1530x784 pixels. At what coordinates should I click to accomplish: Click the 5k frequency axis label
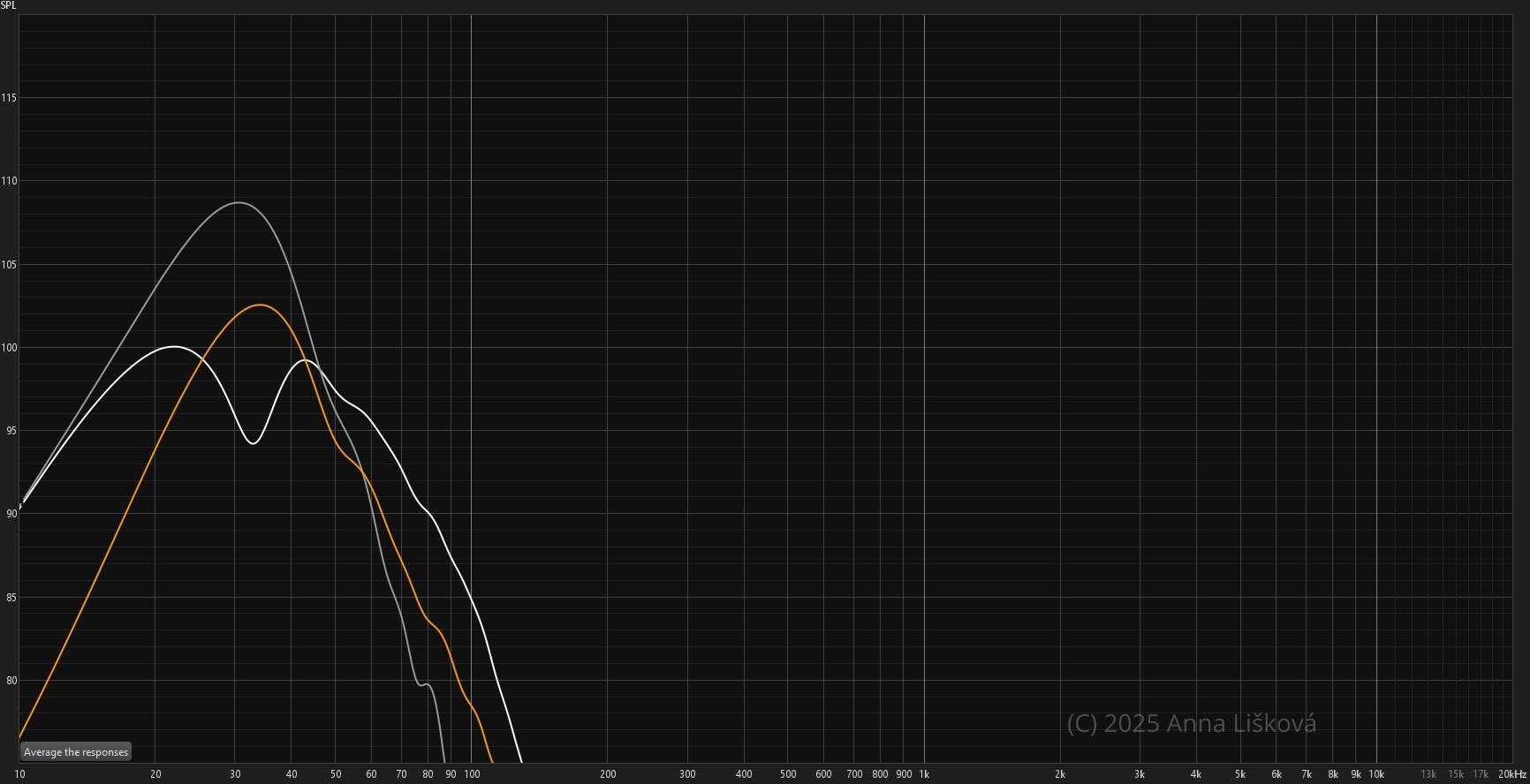[1240, 774]
